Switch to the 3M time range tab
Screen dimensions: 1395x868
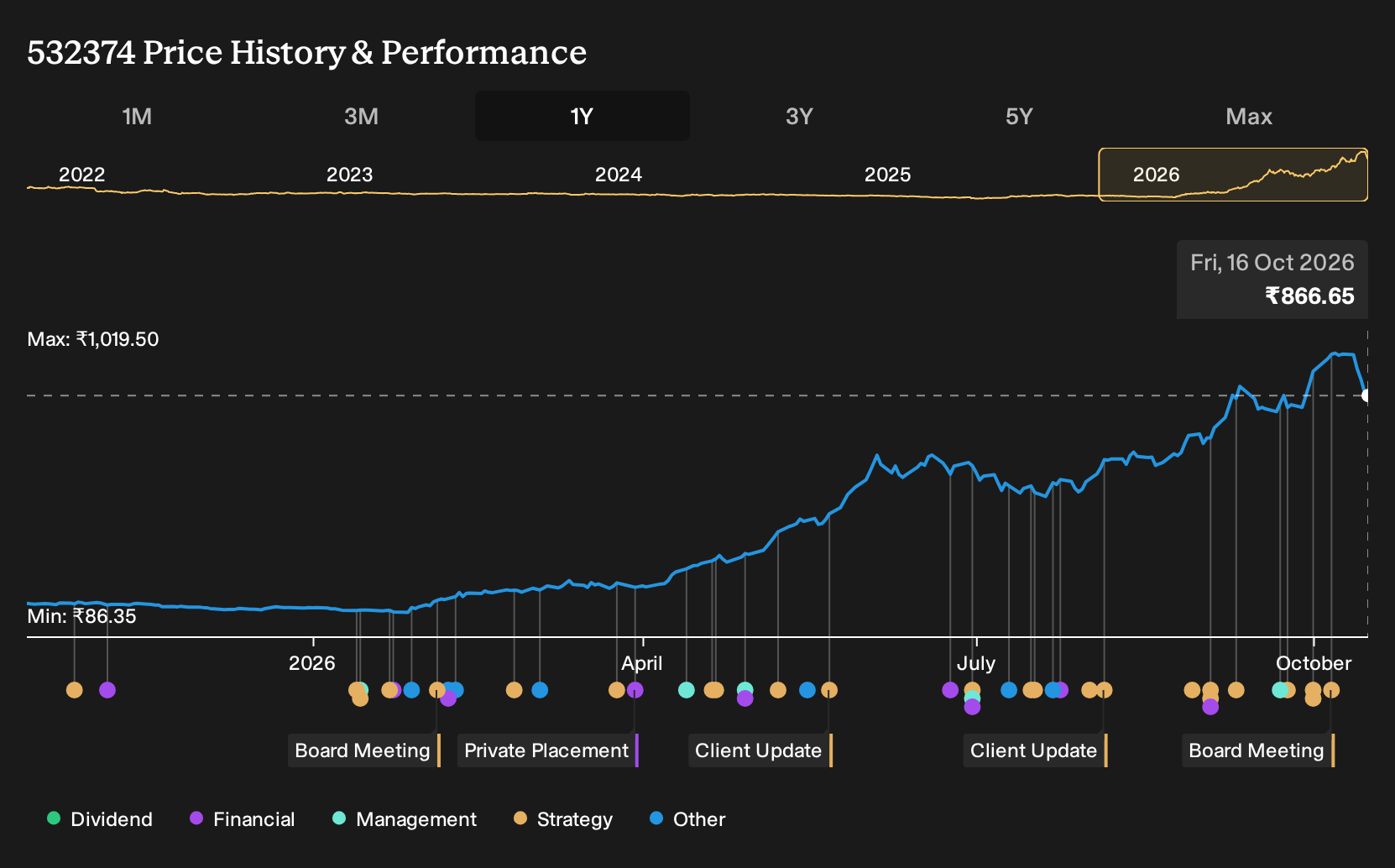361,116
